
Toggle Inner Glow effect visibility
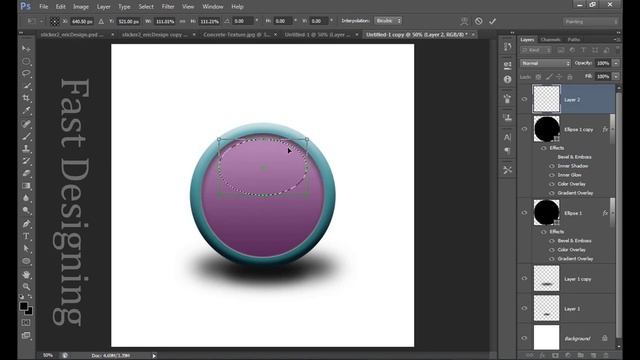click(x=552, y=175)
